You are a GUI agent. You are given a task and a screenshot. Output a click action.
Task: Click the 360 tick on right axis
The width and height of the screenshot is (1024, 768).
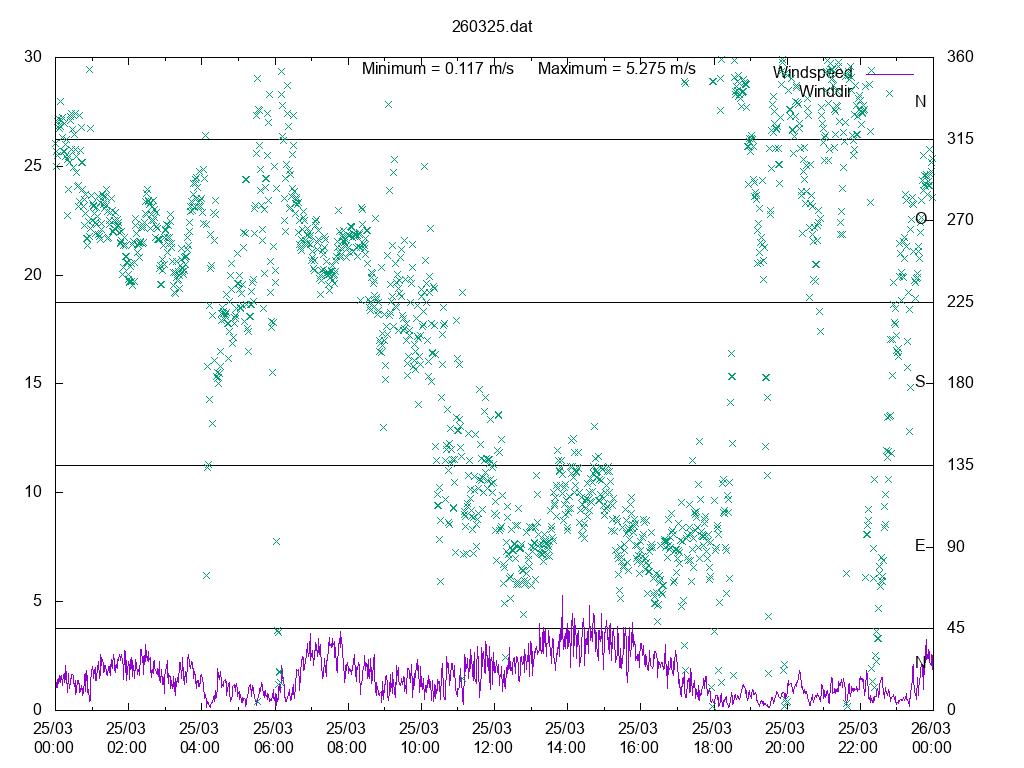click(958, 57)
